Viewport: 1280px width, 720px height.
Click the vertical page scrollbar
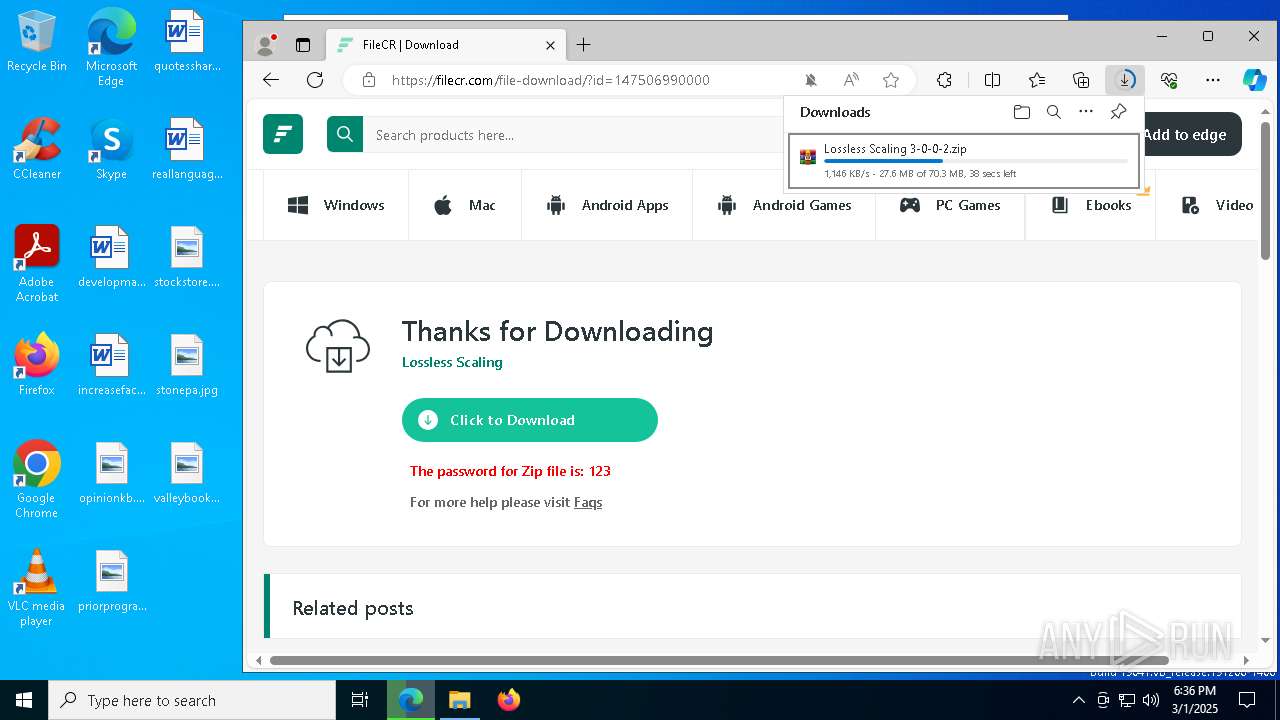1265,190
